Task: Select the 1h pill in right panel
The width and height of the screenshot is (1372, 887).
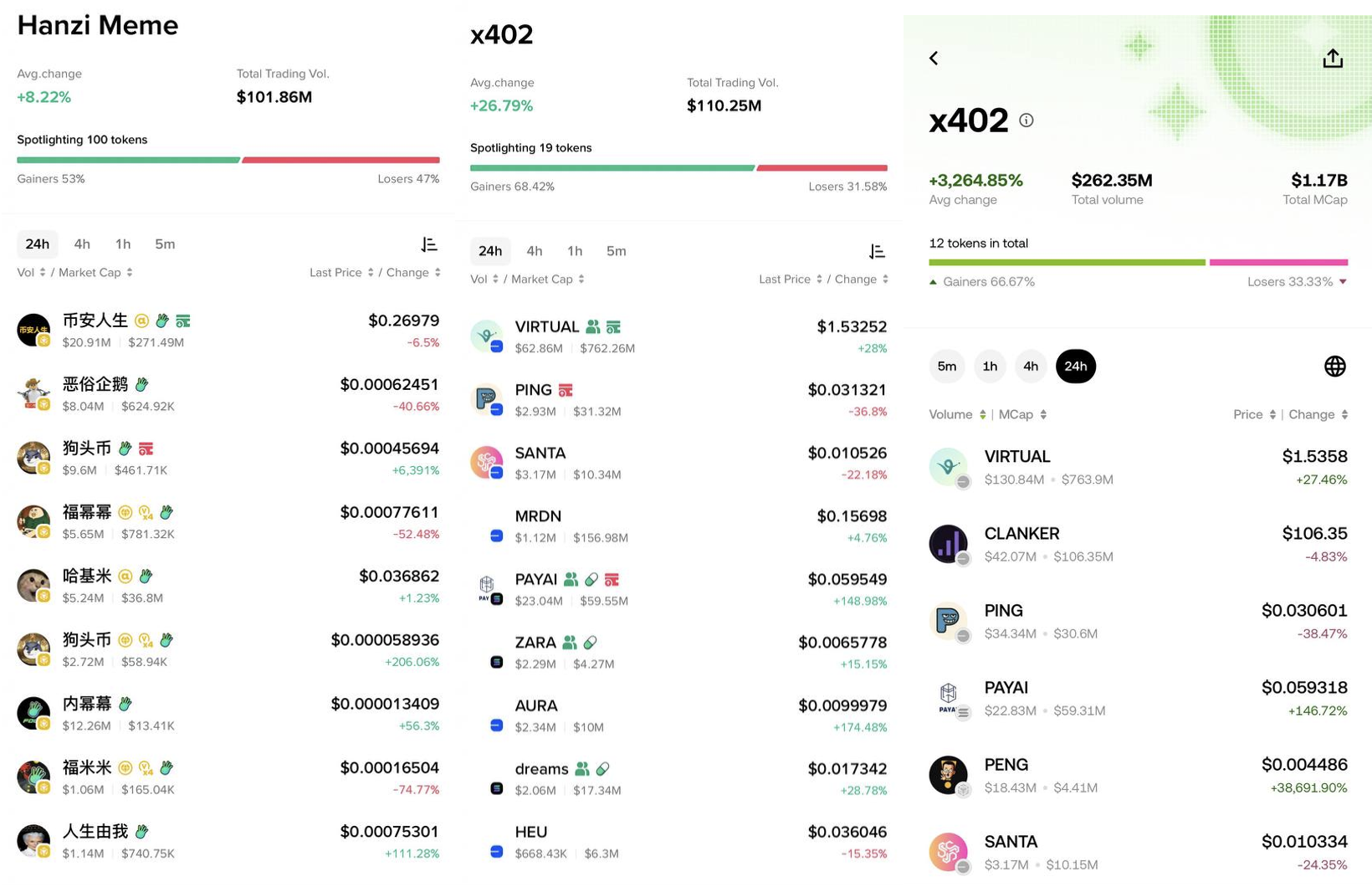Action: (x=990, y=367)
